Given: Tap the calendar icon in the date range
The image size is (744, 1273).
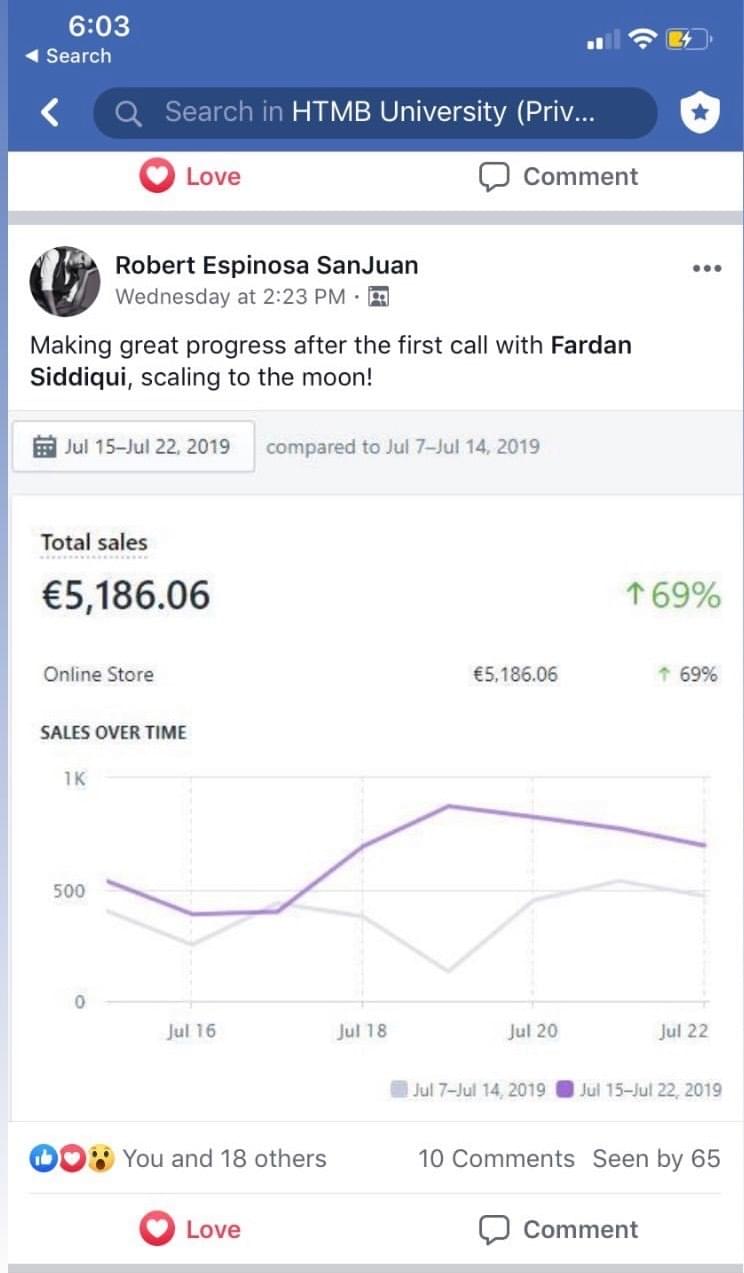Looking at the screenshot, I should tap(44, 447).
